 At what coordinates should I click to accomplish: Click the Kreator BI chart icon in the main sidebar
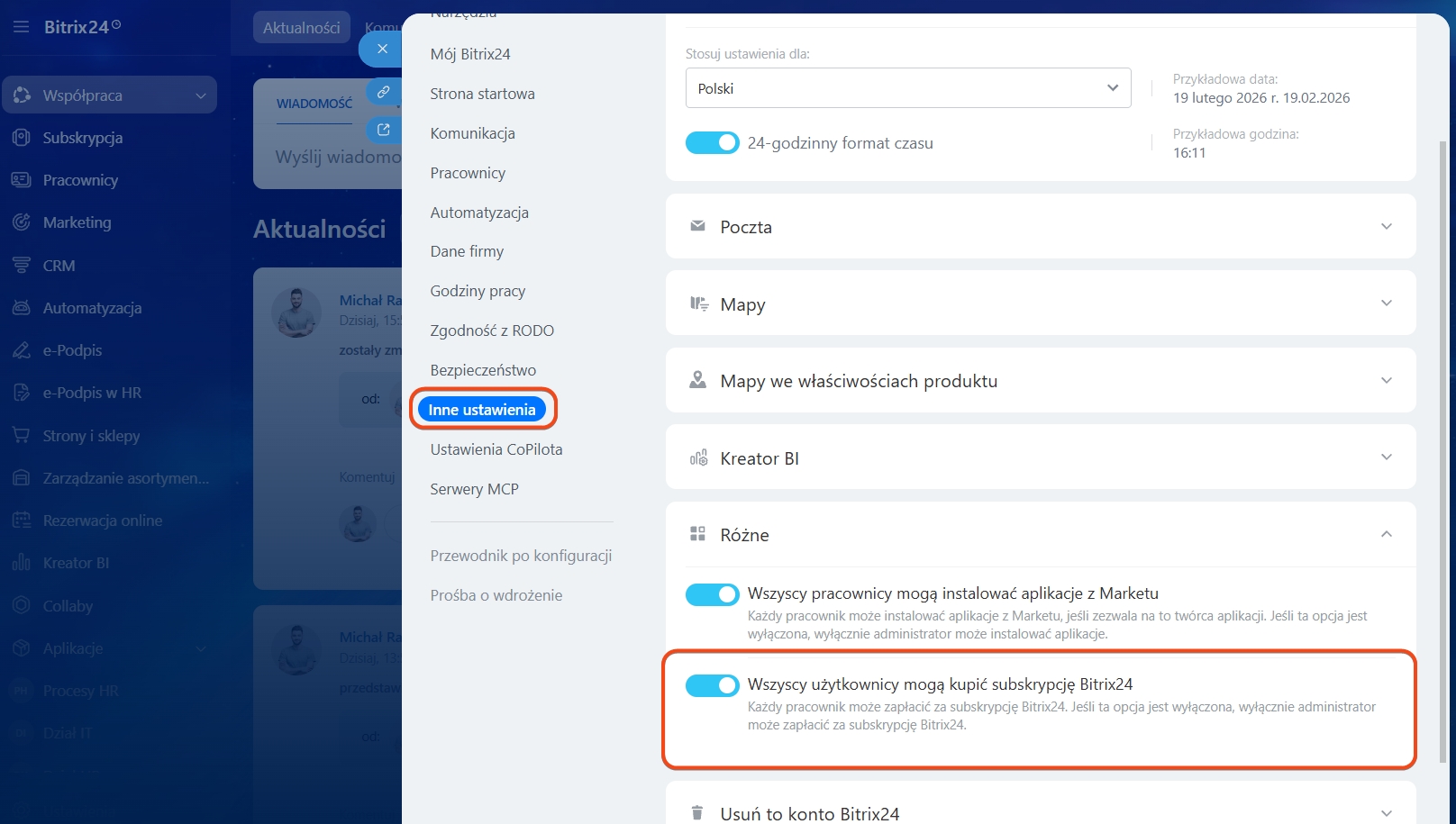point(22,563)
